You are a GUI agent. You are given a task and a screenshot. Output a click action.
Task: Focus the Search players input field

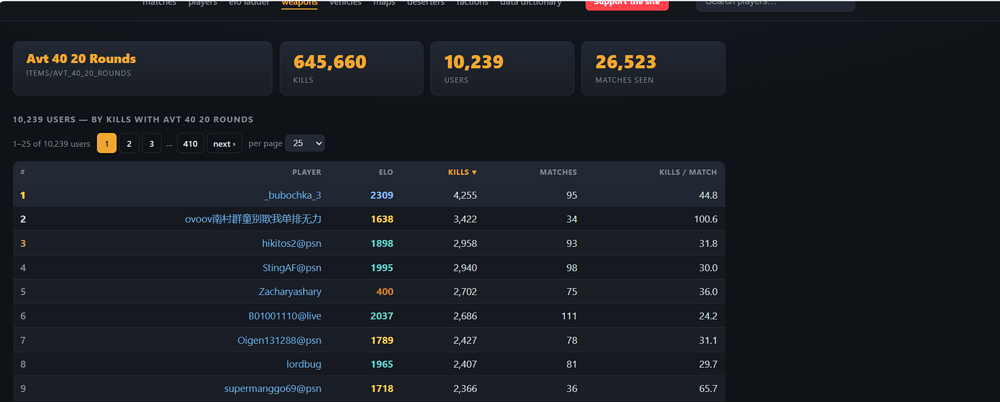[776, 4]
